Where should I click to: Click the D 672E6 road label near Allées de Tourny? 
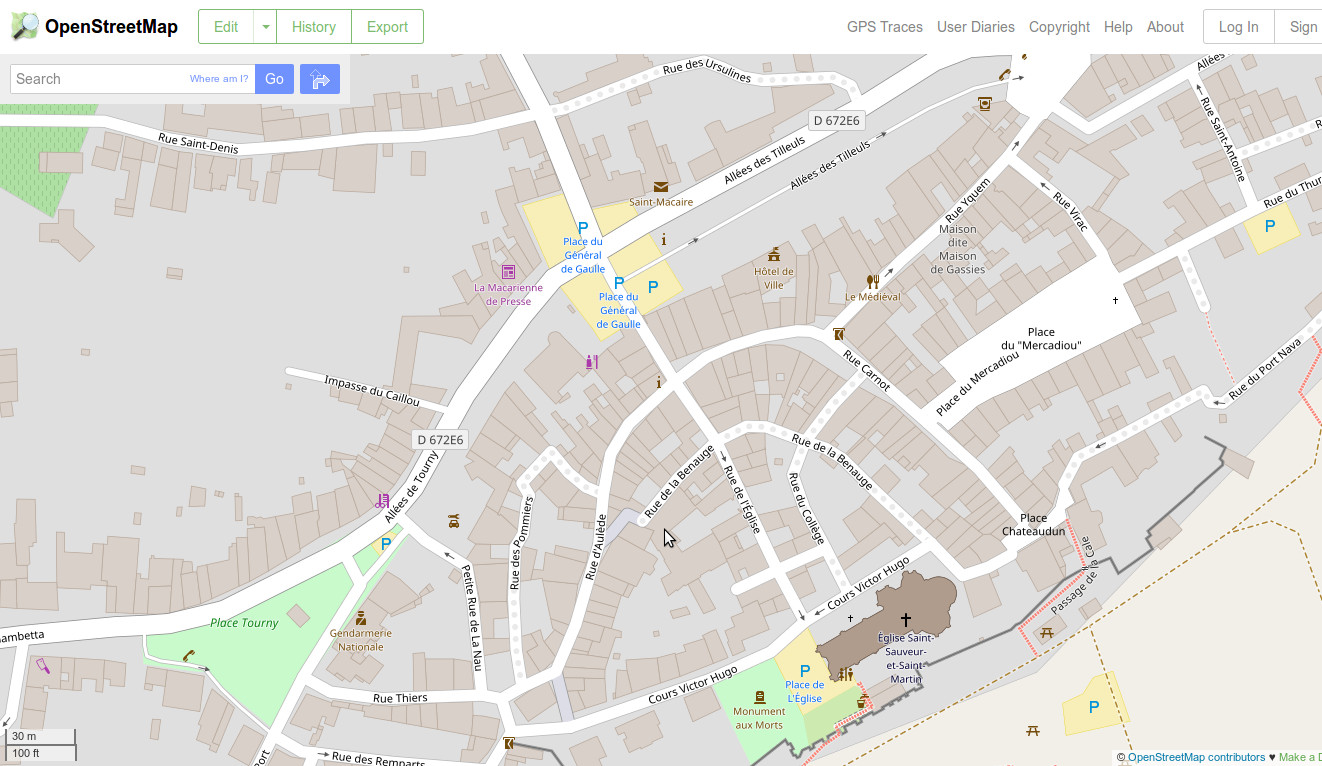(440, 440)
